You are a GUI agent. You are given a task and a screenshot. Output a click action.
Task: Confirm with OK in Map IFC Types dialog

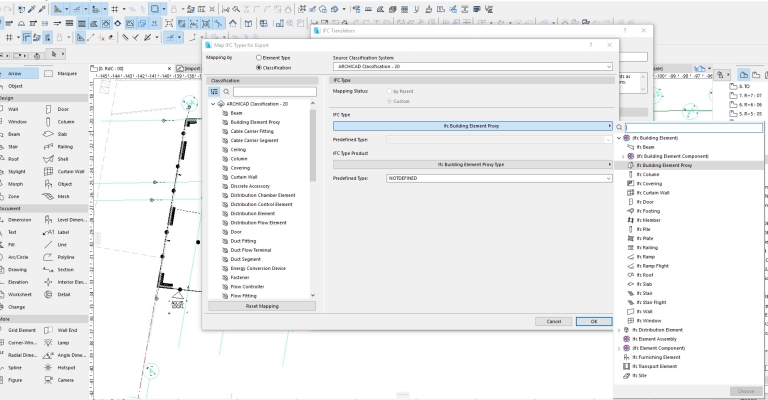594,321
